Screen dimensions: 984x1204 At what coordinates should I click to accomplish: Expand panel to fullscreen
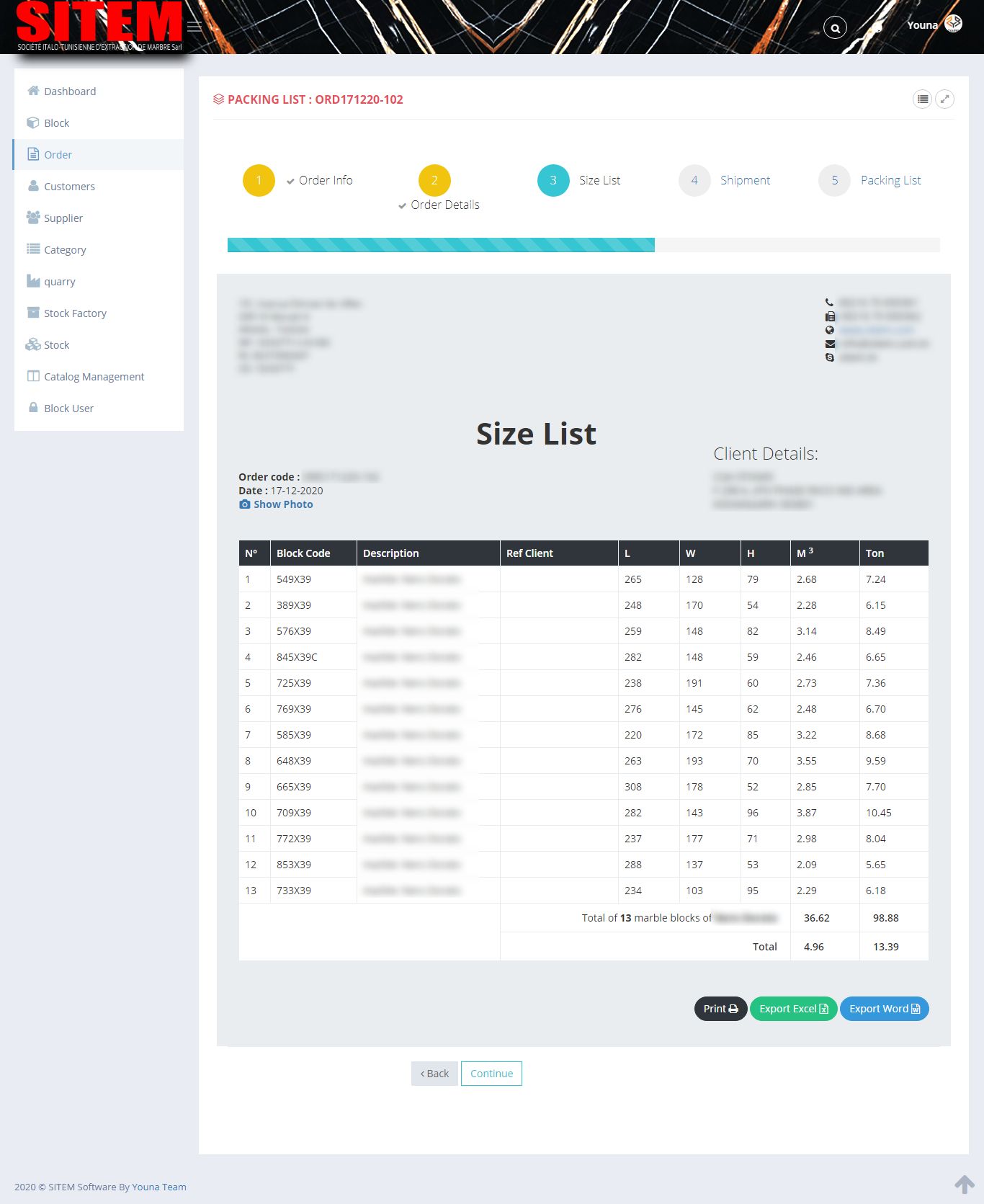(944, 99)
